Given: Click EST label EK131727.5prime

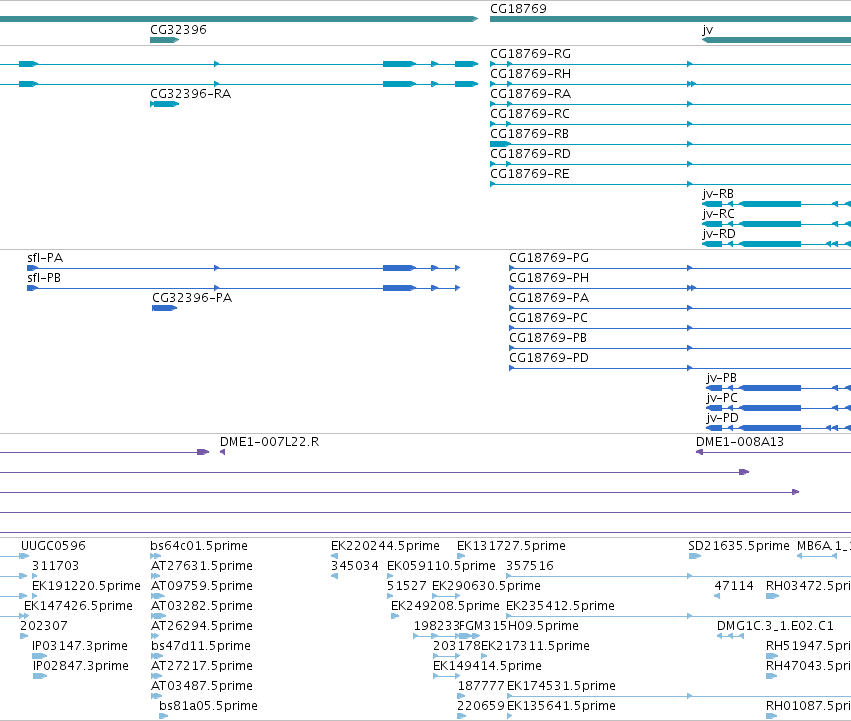Looking at the screenshot, I should pyautogui.click(x=511, y=546).
